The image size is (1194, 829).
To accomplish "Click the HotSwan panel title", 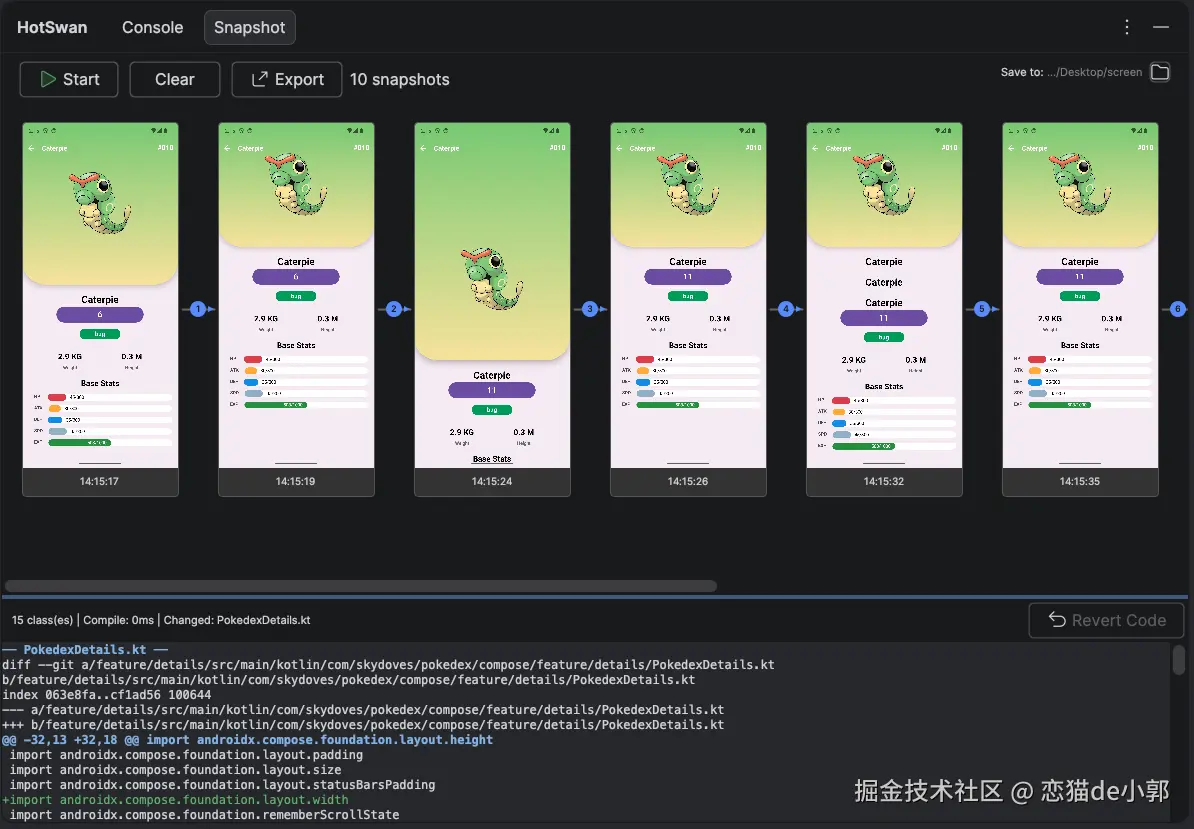I will coord(52,27).
